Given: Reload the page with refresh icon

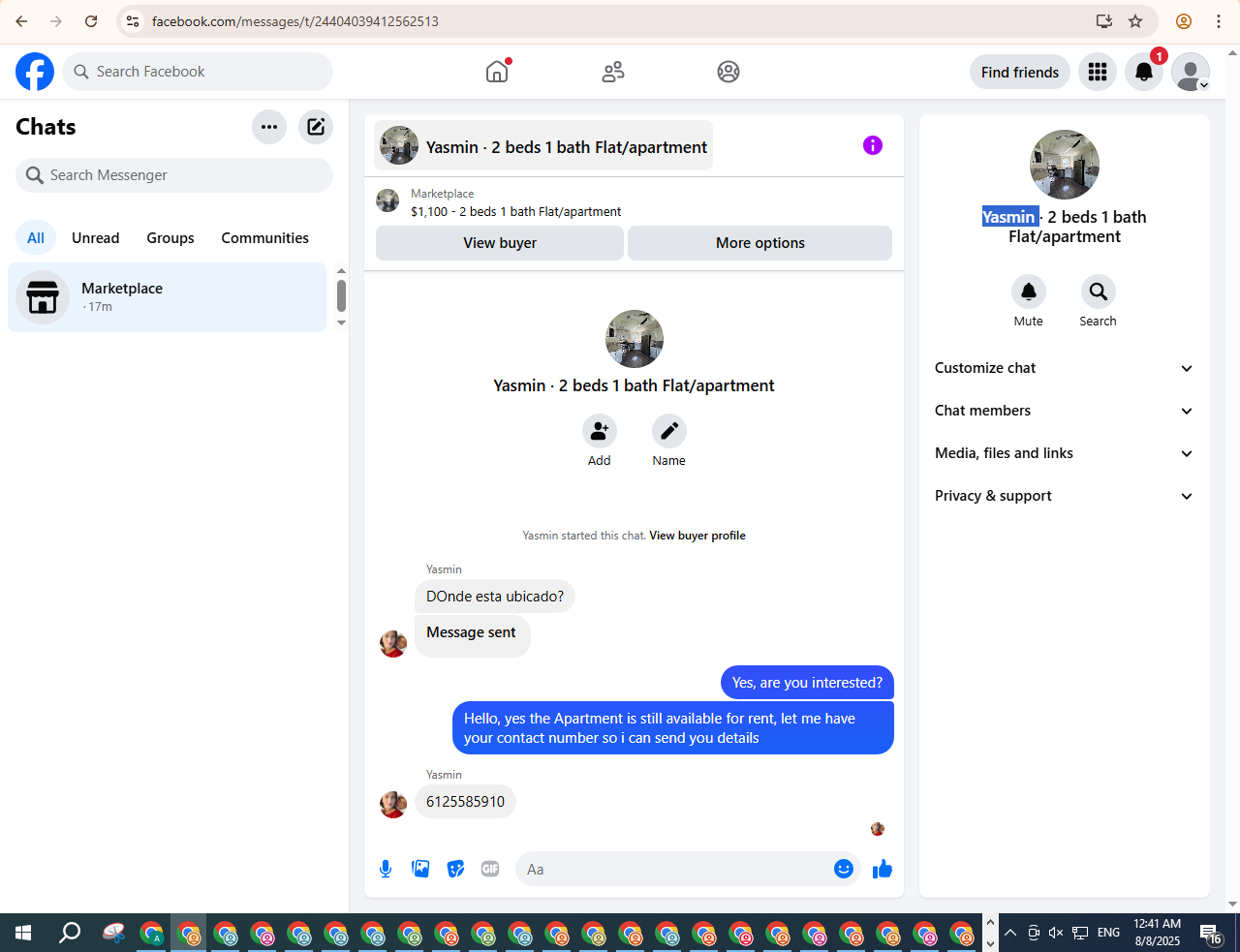Looking at the screenshot, I should click(x=91, y=21).
